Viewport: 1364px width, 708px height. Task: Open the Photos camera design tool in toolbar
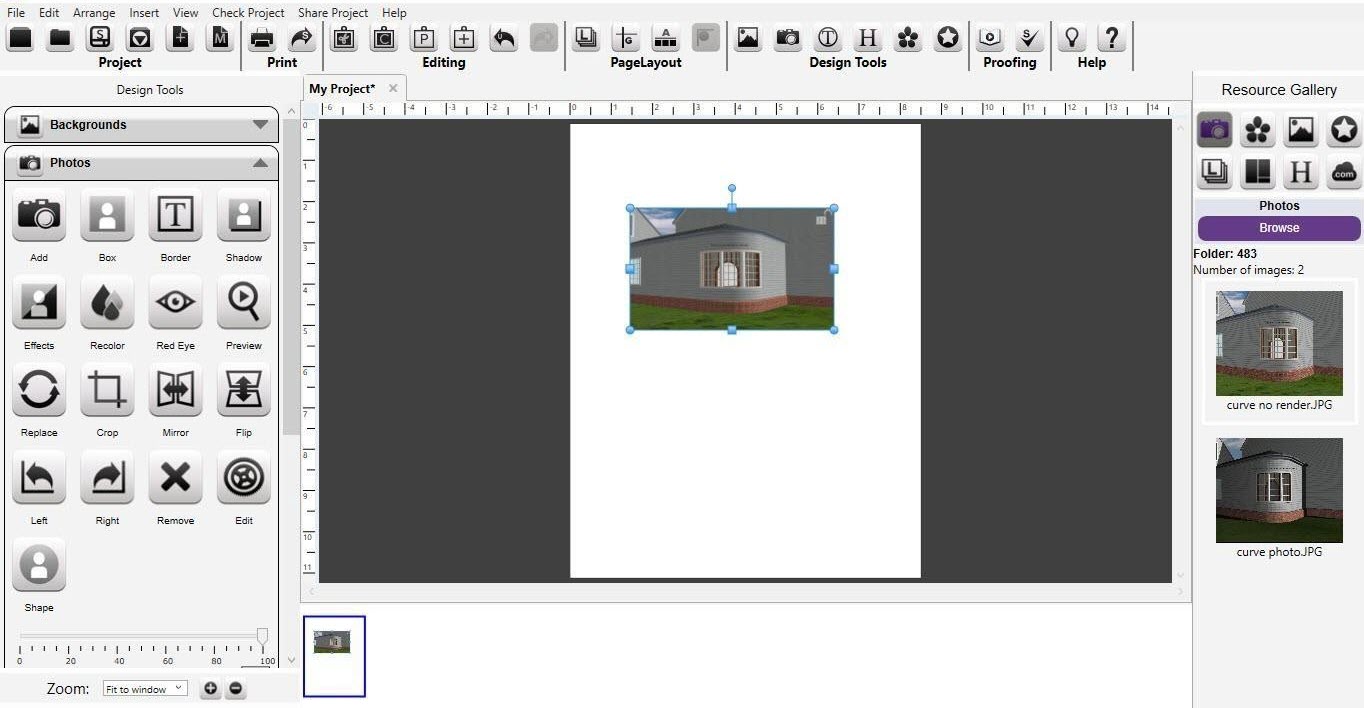(788, 38)
